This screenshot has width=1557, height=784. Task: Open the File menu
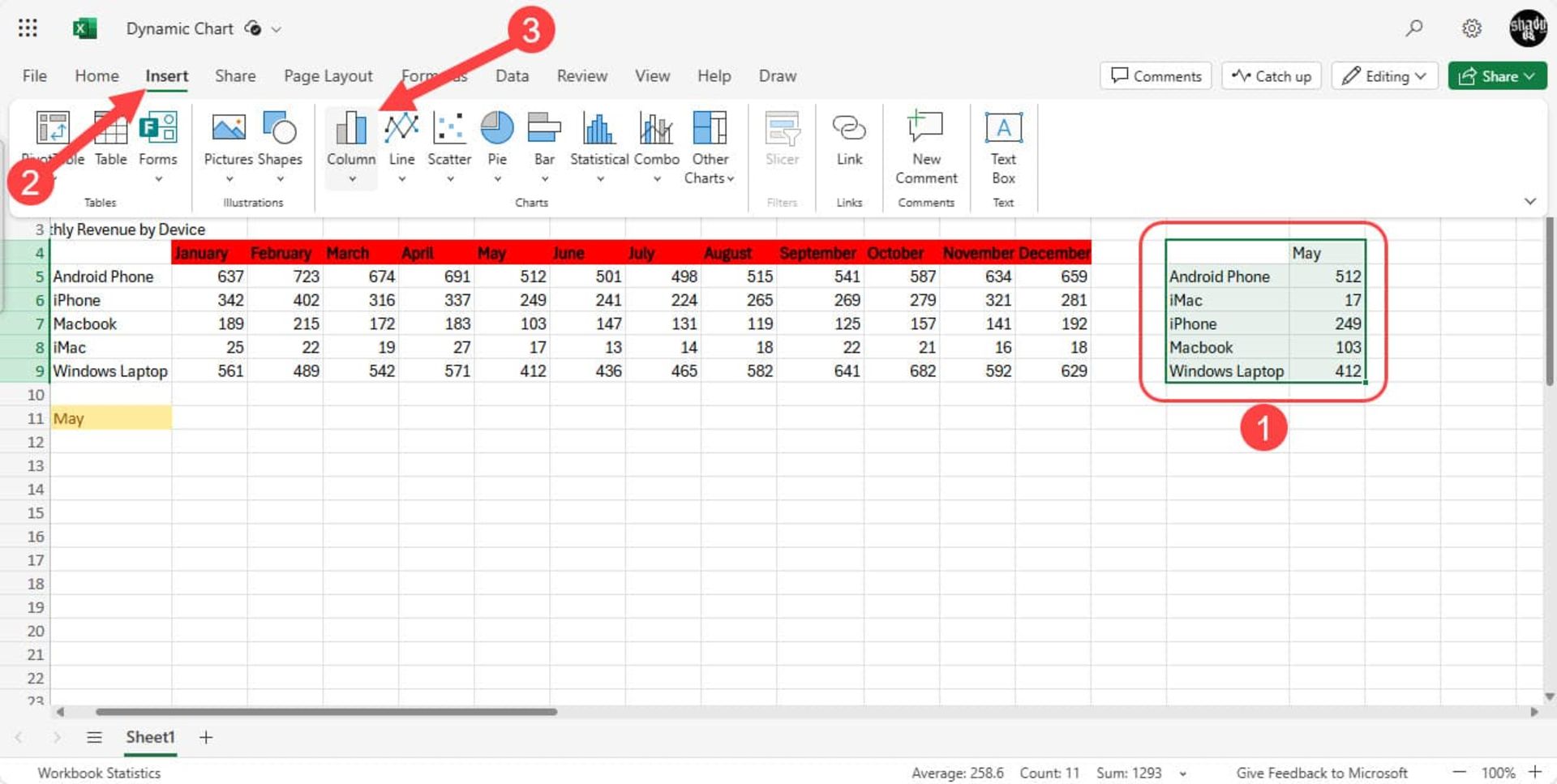coord(34,75)
